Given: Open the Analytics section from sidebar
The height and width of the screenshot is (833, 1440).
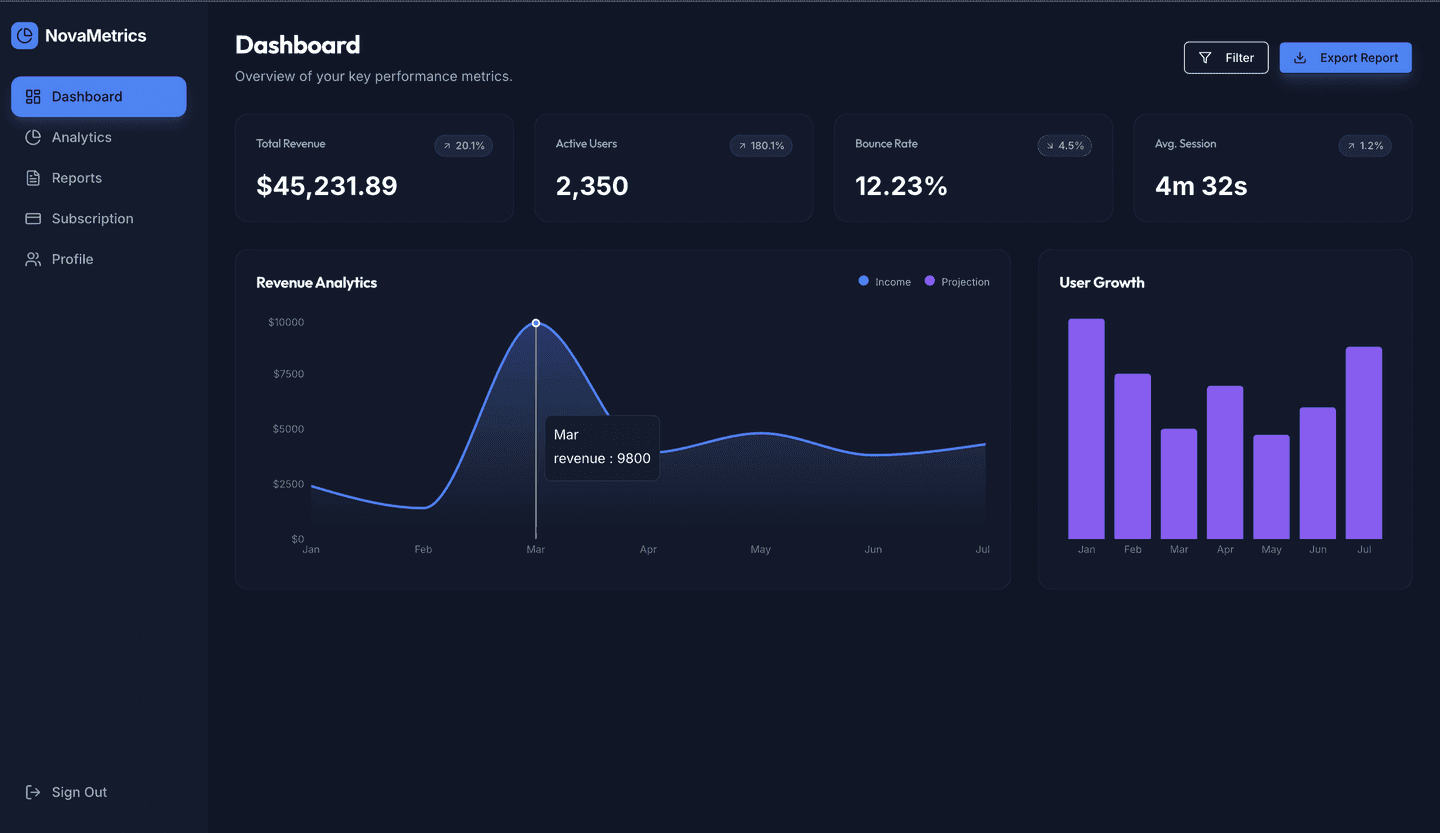Looking at the screenshot, I should coord(81,137).
